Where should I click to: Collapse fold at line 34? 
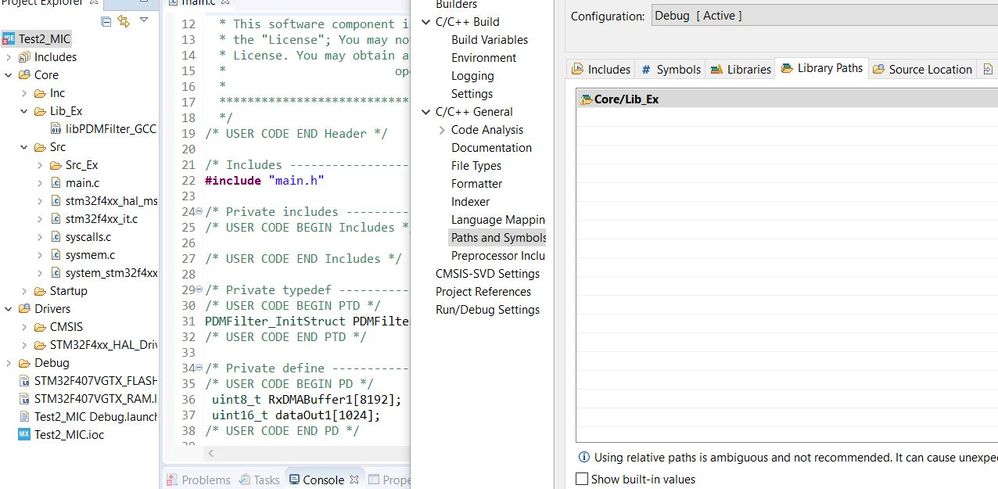(199, 368)
